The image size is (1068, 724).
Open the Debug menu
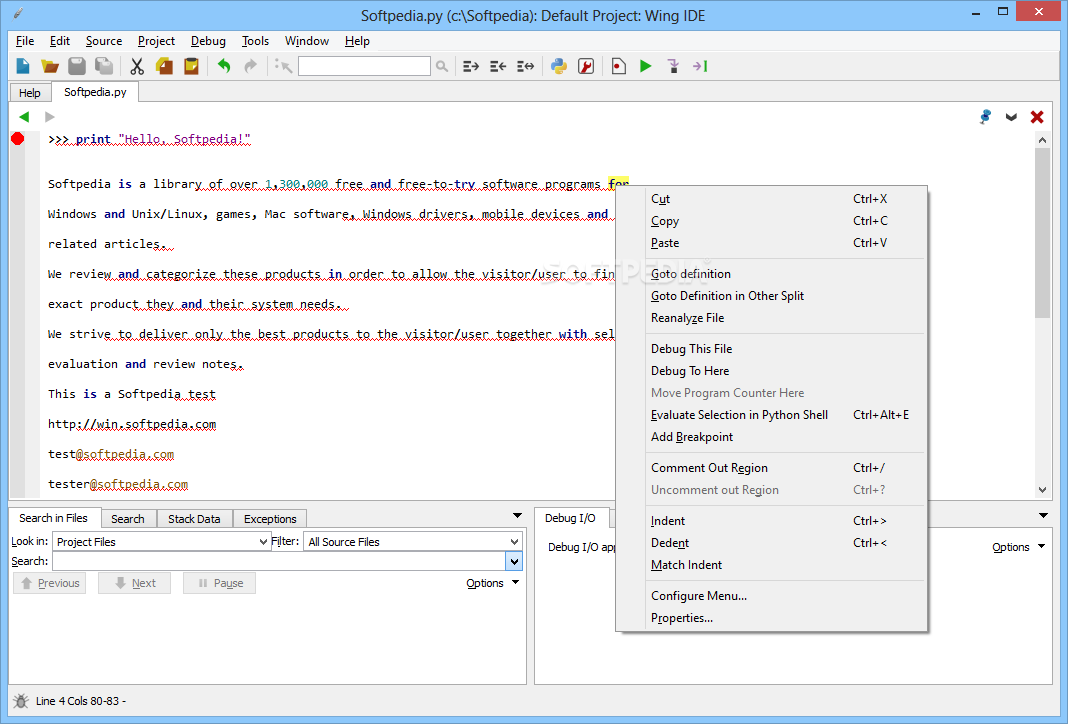(208, 41)
